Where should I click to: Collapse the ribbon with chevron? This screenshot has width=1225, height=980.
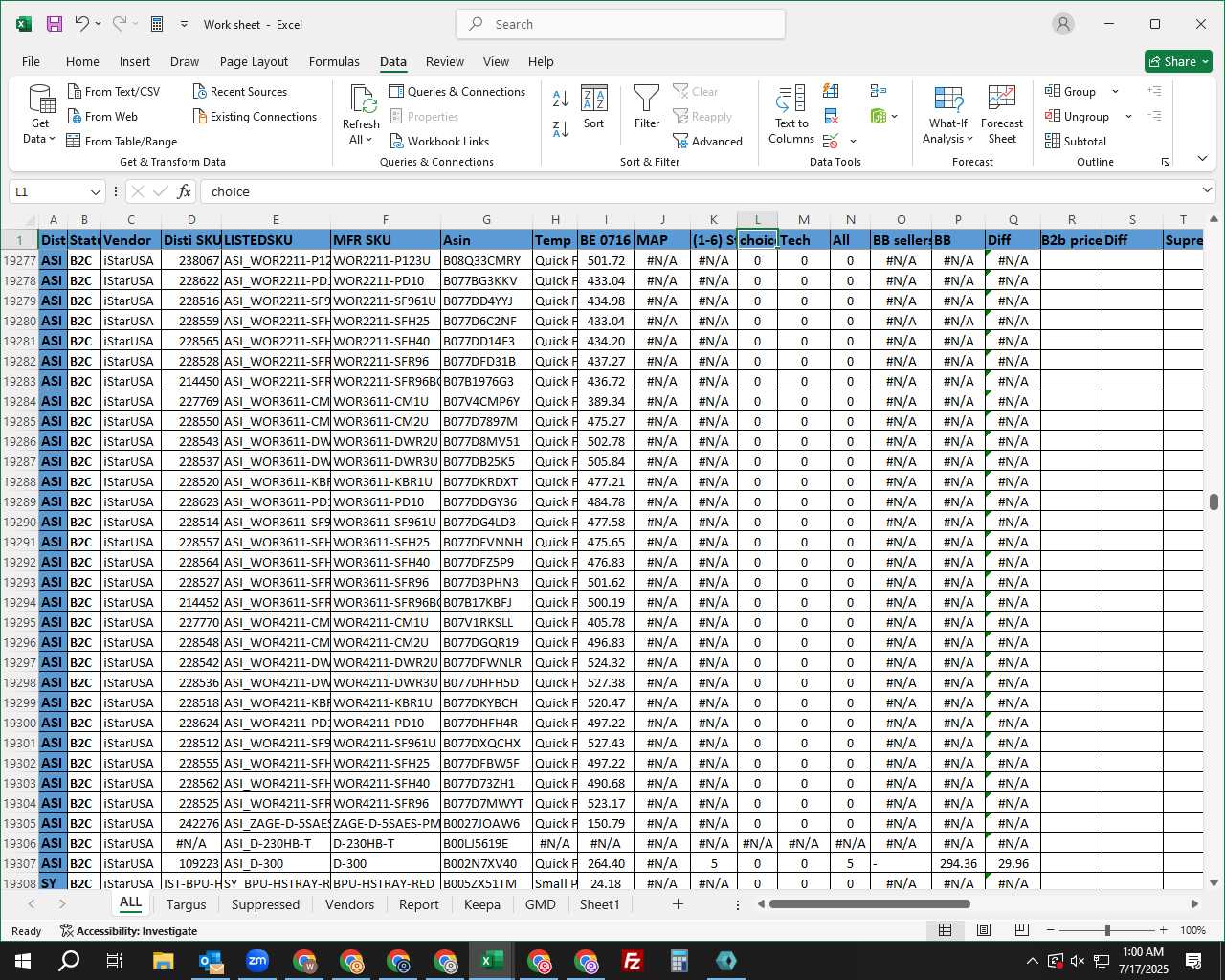tap(1202, 158)
